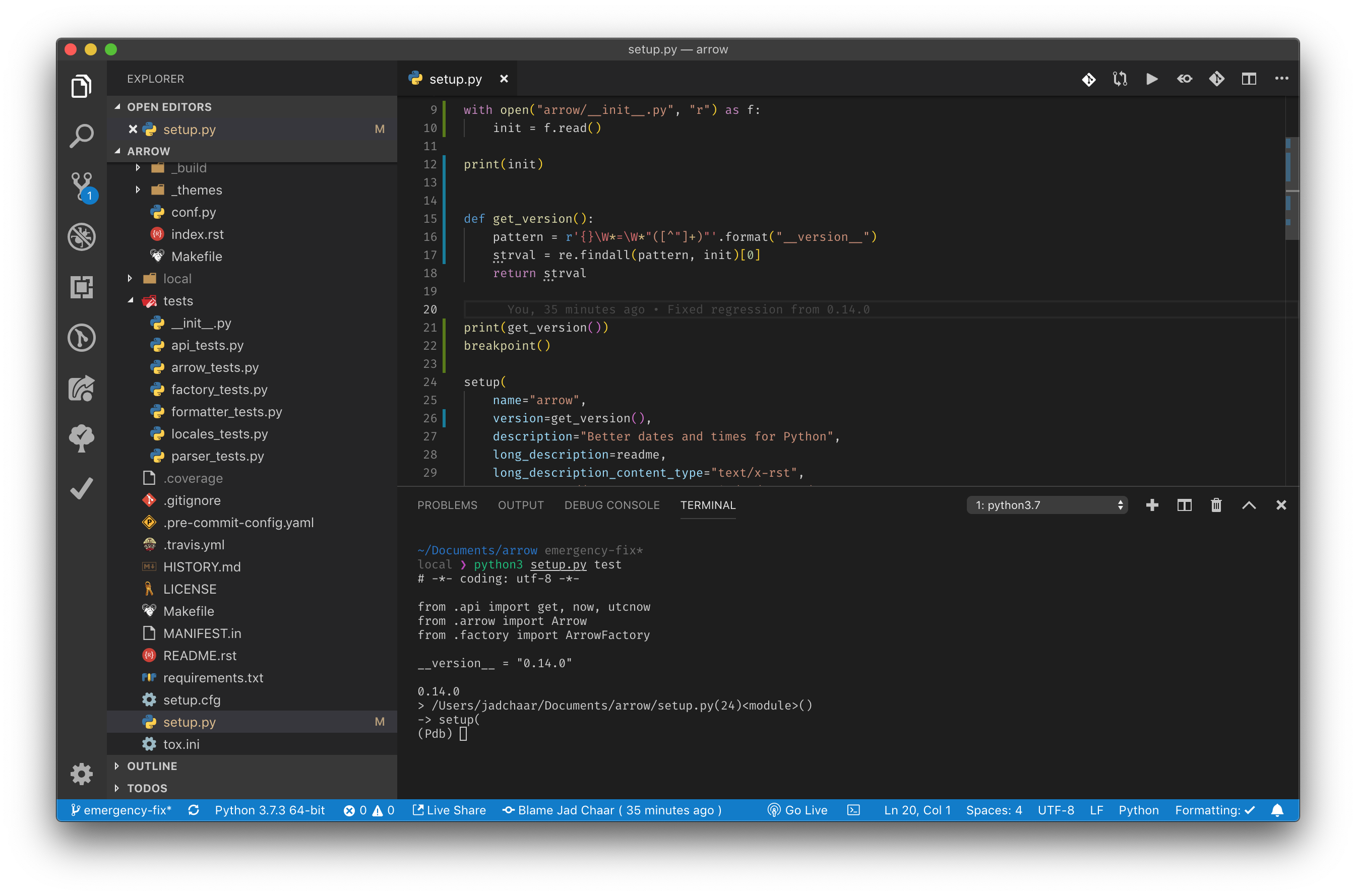Select the PROBLEMS tab in the panel

448,505
